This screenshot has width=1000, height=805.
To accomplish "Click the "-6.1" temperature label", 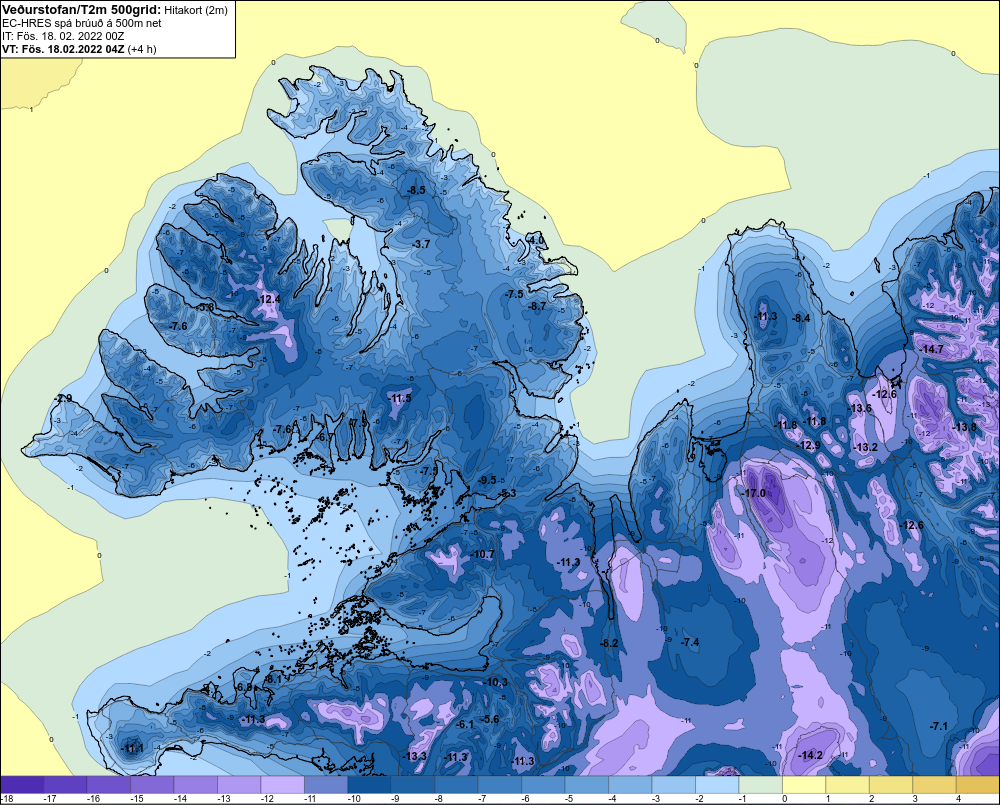I will [x=465, y=724].
